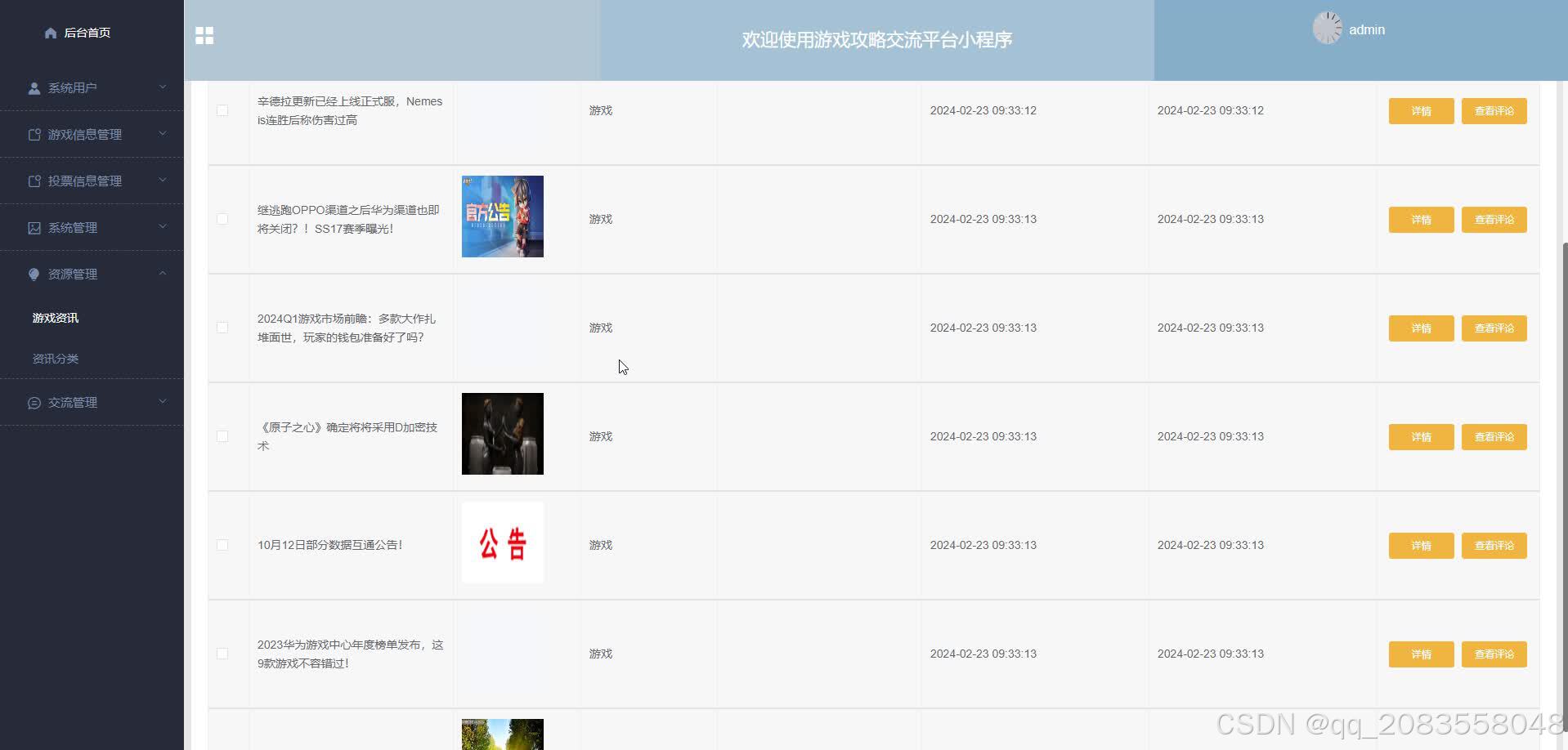Screen dimensions: 1568x750
Task: Select the 资讯分类 submenu item
Action: [56, 359]
